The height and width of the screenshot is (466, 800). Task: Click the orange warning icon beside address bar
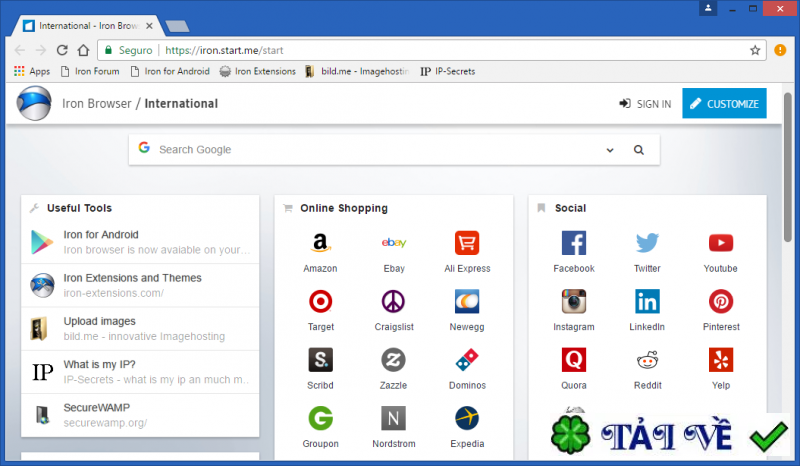780,50
